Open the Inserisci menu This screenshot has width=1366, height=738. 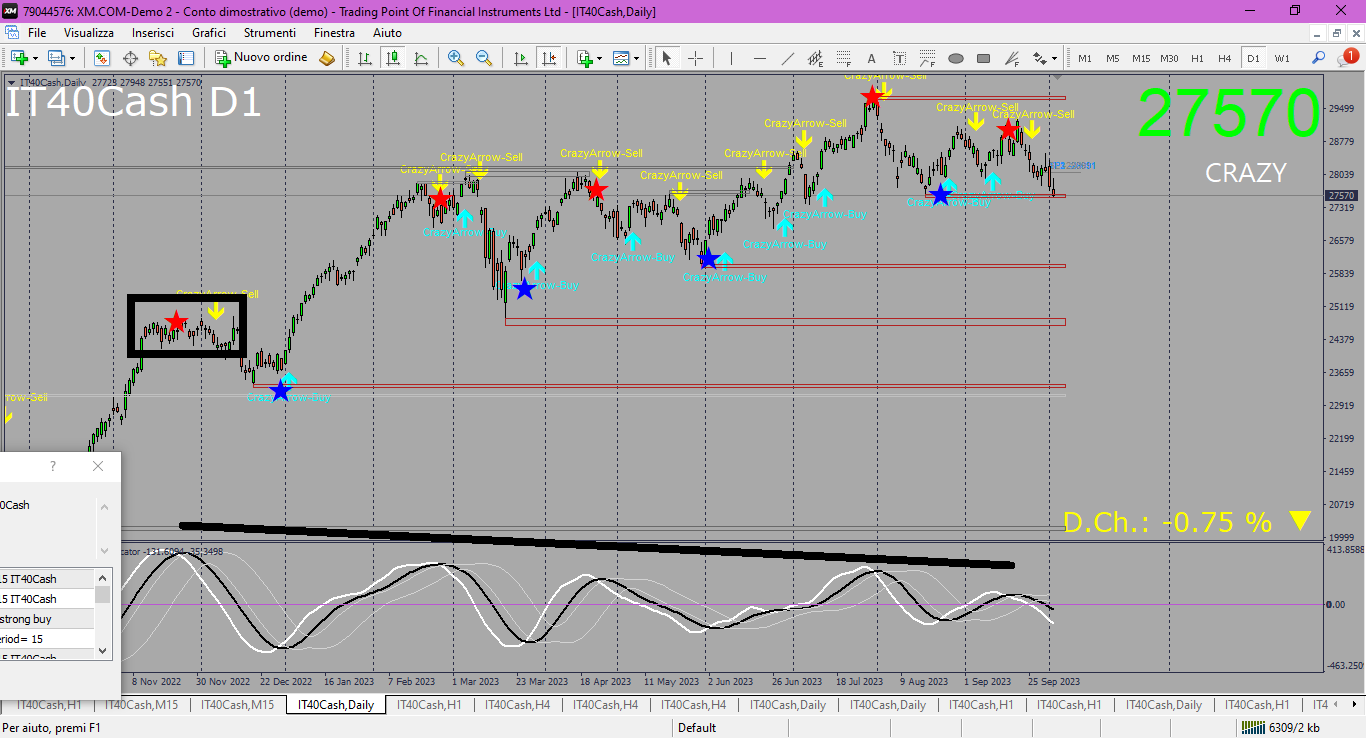point(153,32)
